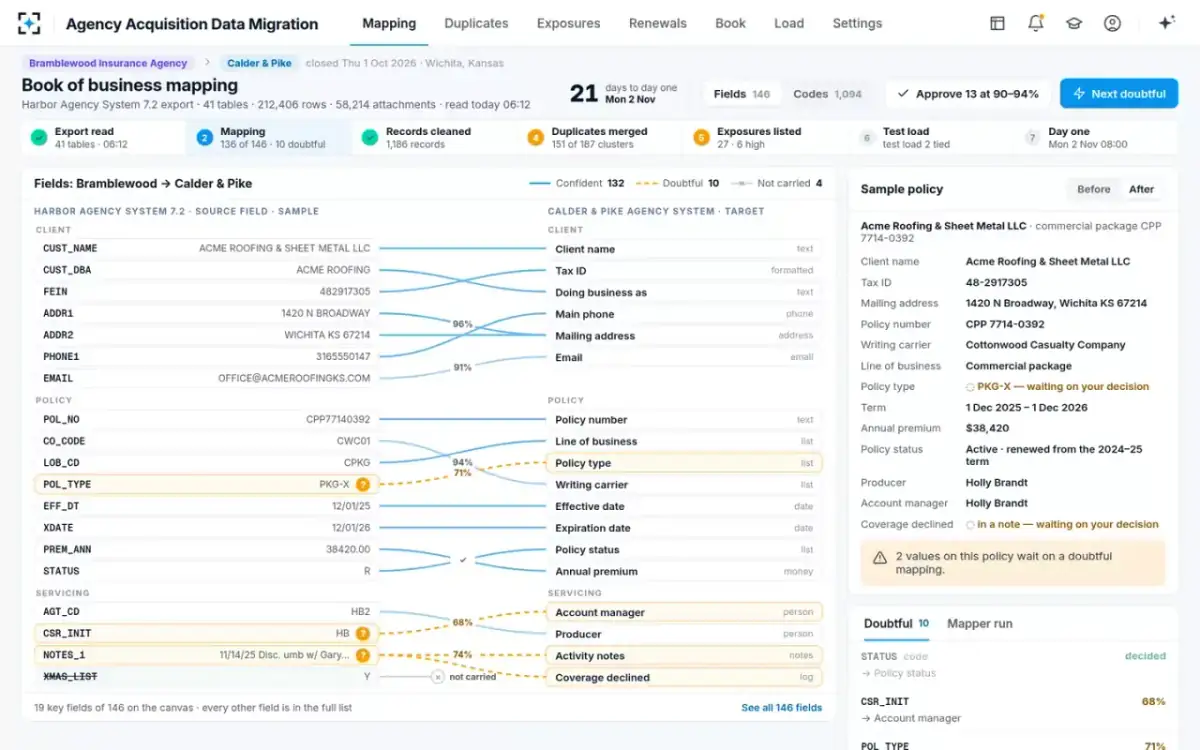Open the sparkle assistant icon
The height and width of the screenshot is (750, 1200).
[1166, 23]
